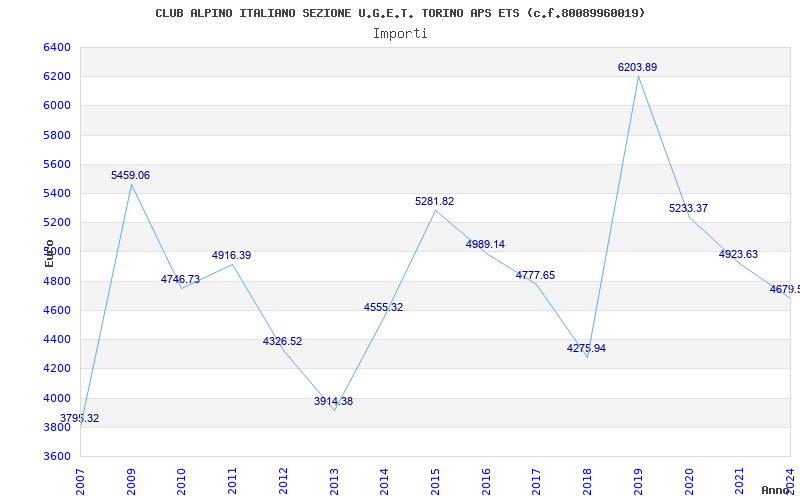Image resolution: width=800 pixels, height=500 pixels.
Task: Click the x-axis year 2013
Action: coord(334,482)
